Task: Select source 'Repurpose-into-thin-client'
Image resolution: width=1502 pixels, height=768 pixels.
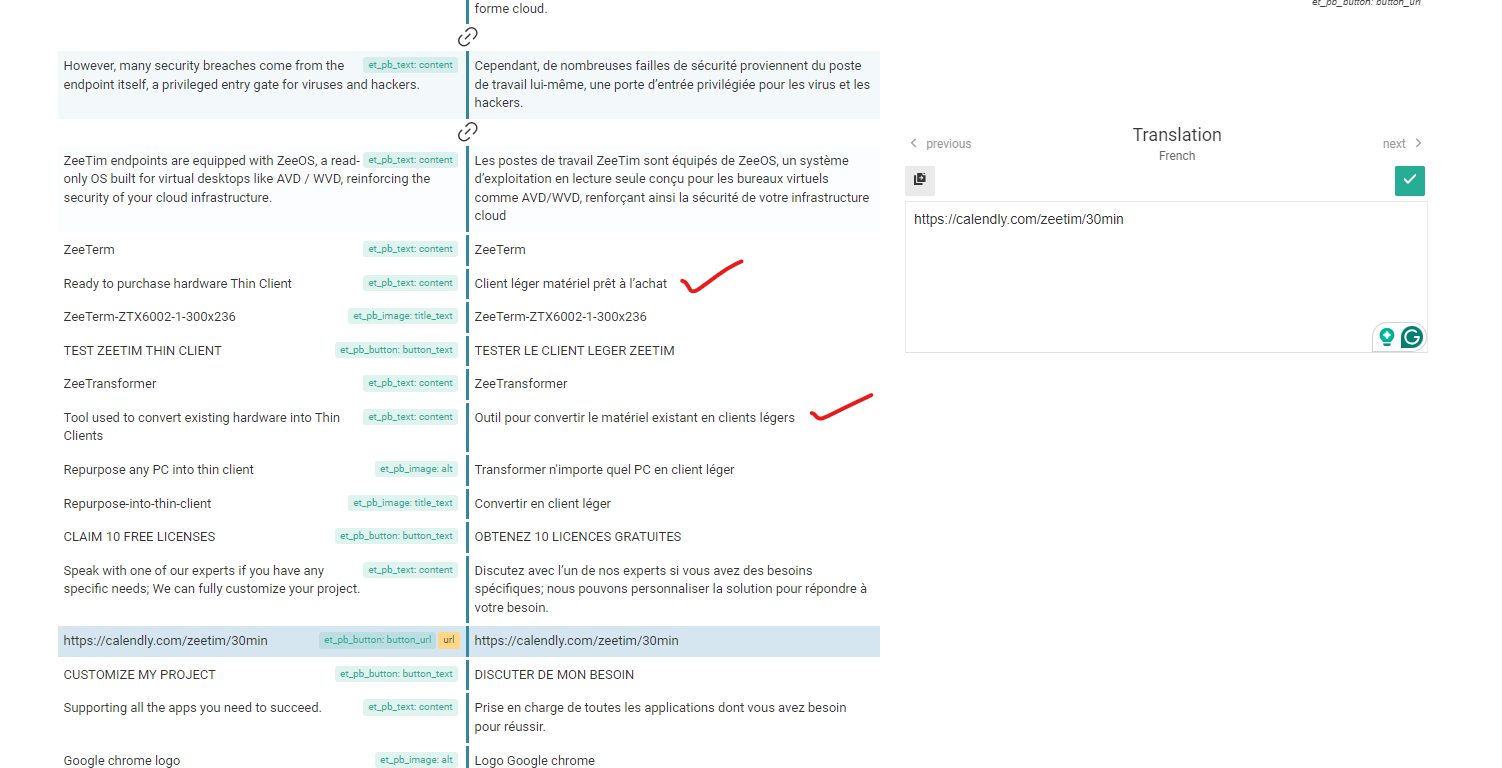Action: pos(138,504)
